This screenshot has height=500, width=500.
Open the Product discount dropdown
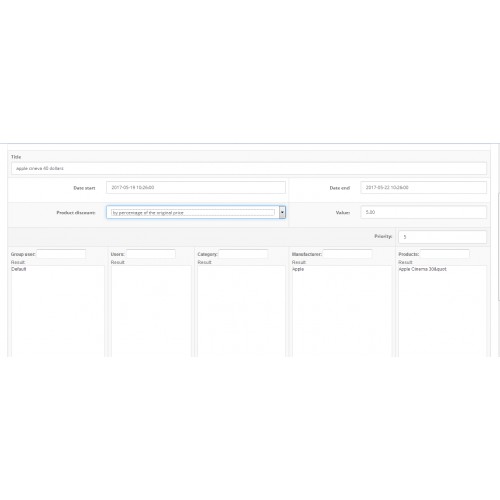(196, 212)
